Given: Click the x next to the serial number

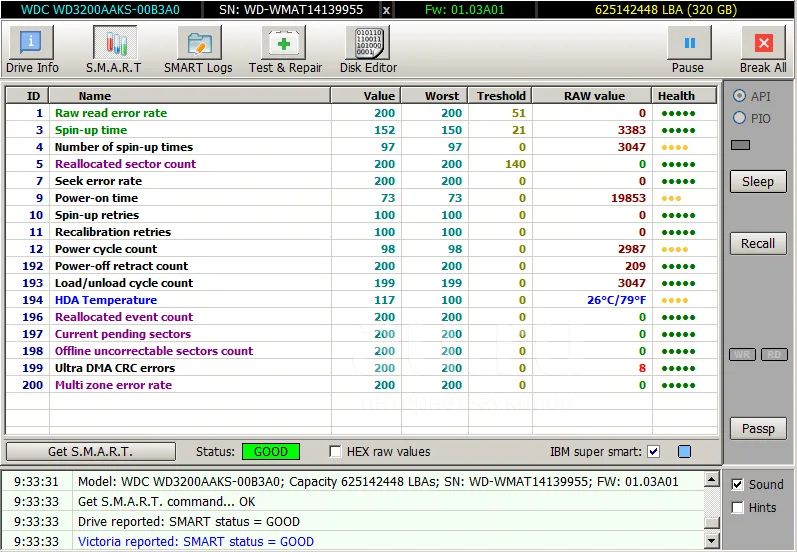Looking at the screenshot, I should (x=386, y=10).
